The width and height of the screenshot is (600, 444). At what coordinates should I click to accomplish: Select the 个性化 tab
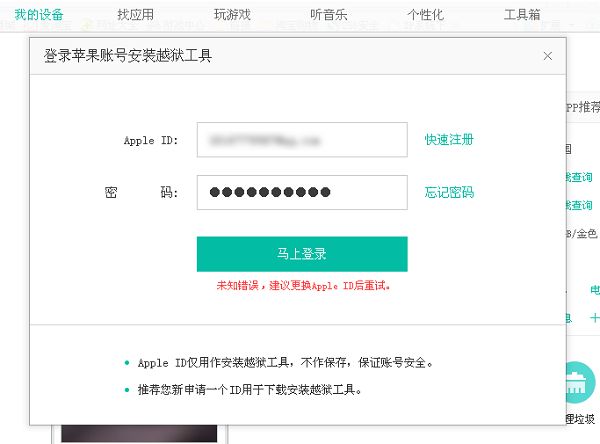click(x=426, y=15)
